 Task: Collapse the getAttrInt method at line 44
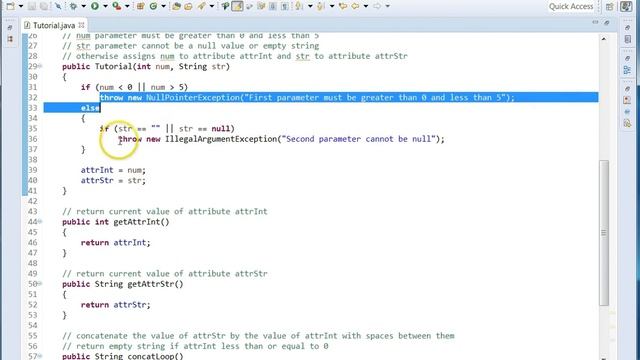(40, 222)
